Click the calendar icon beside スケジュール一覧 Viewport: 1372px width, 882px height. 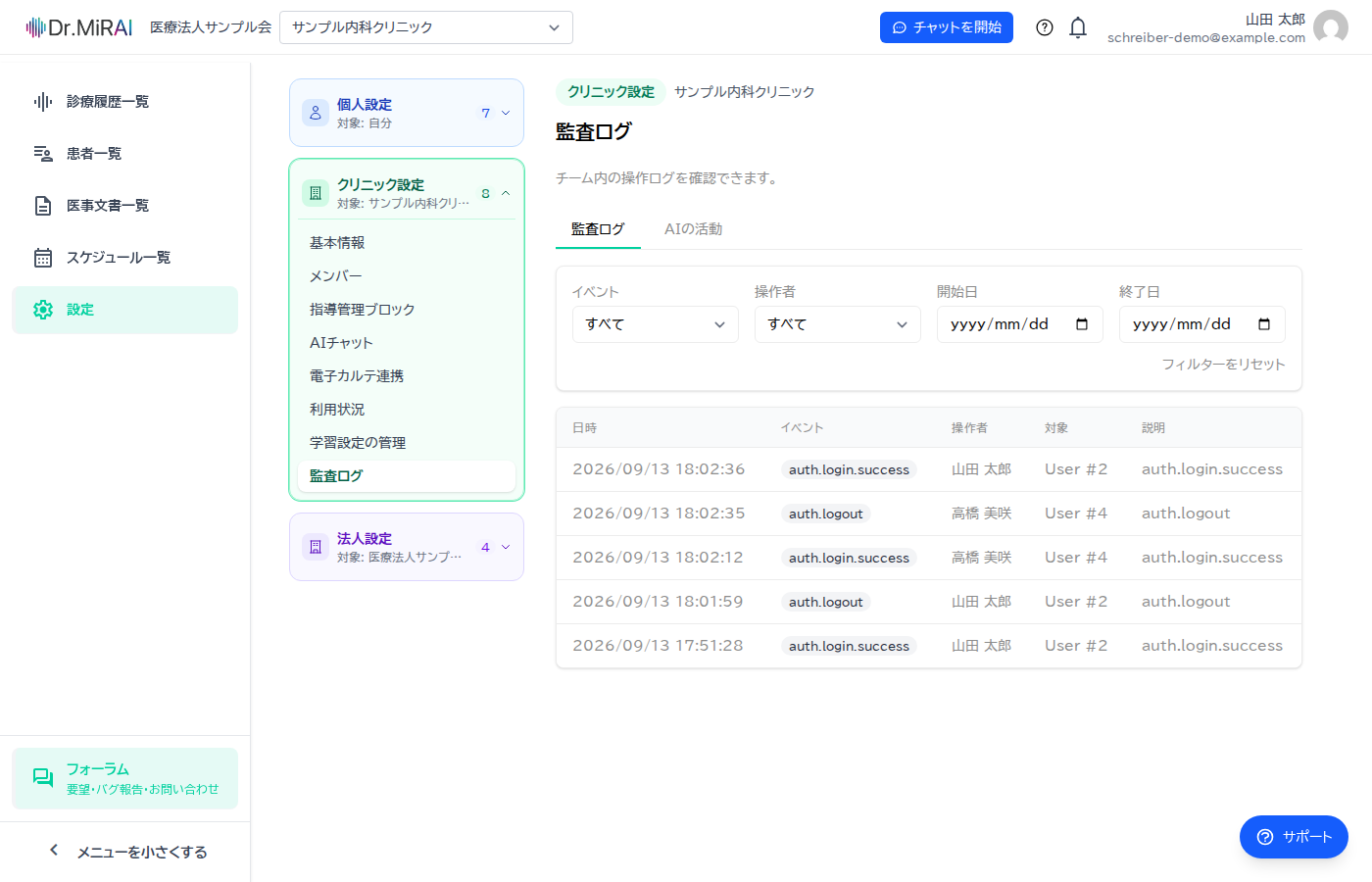43,258
